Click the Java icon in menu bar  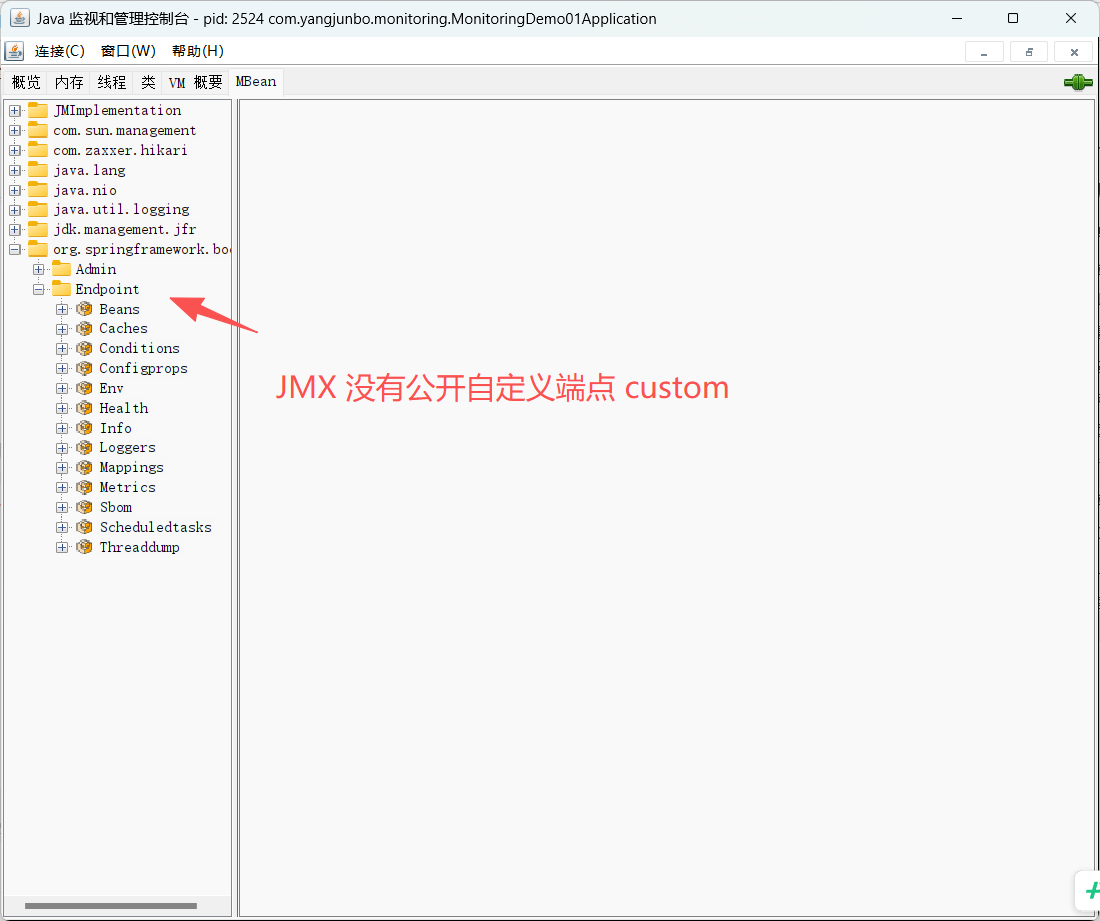(14, 51)
